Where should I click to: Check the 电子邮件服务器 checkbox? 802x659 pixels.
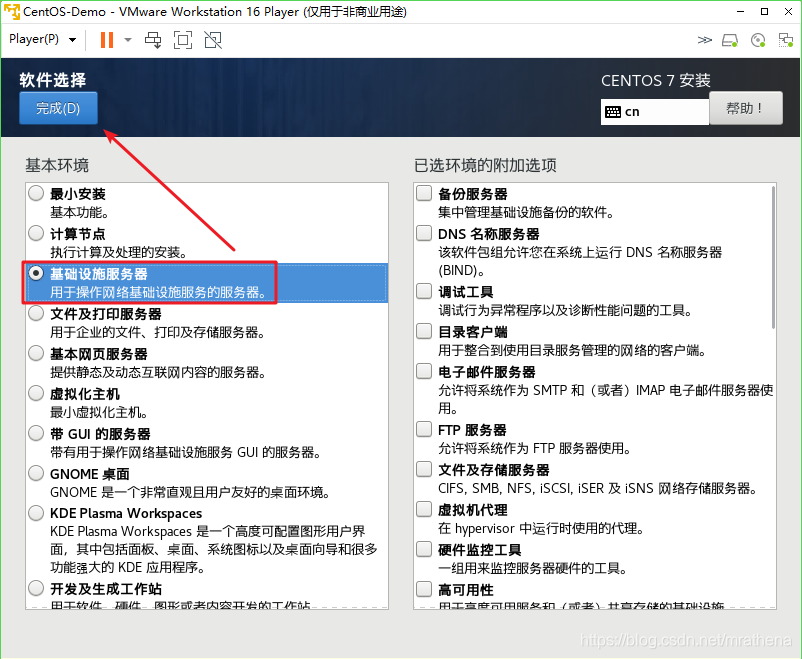tap(424, 371)
